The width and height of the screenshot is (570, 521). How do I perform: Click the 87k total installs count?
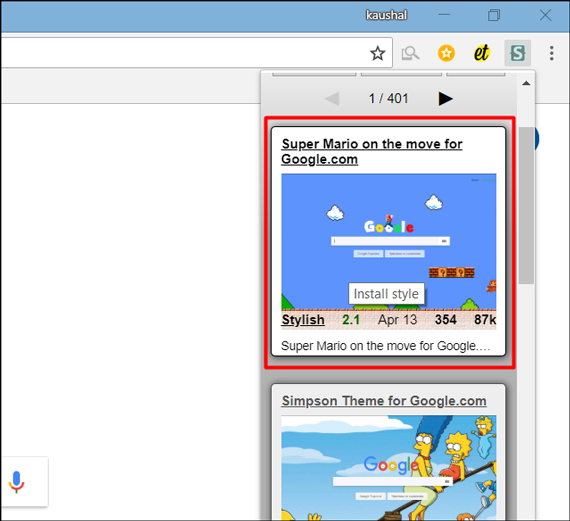pyautogui.click(x=485, y=320)
